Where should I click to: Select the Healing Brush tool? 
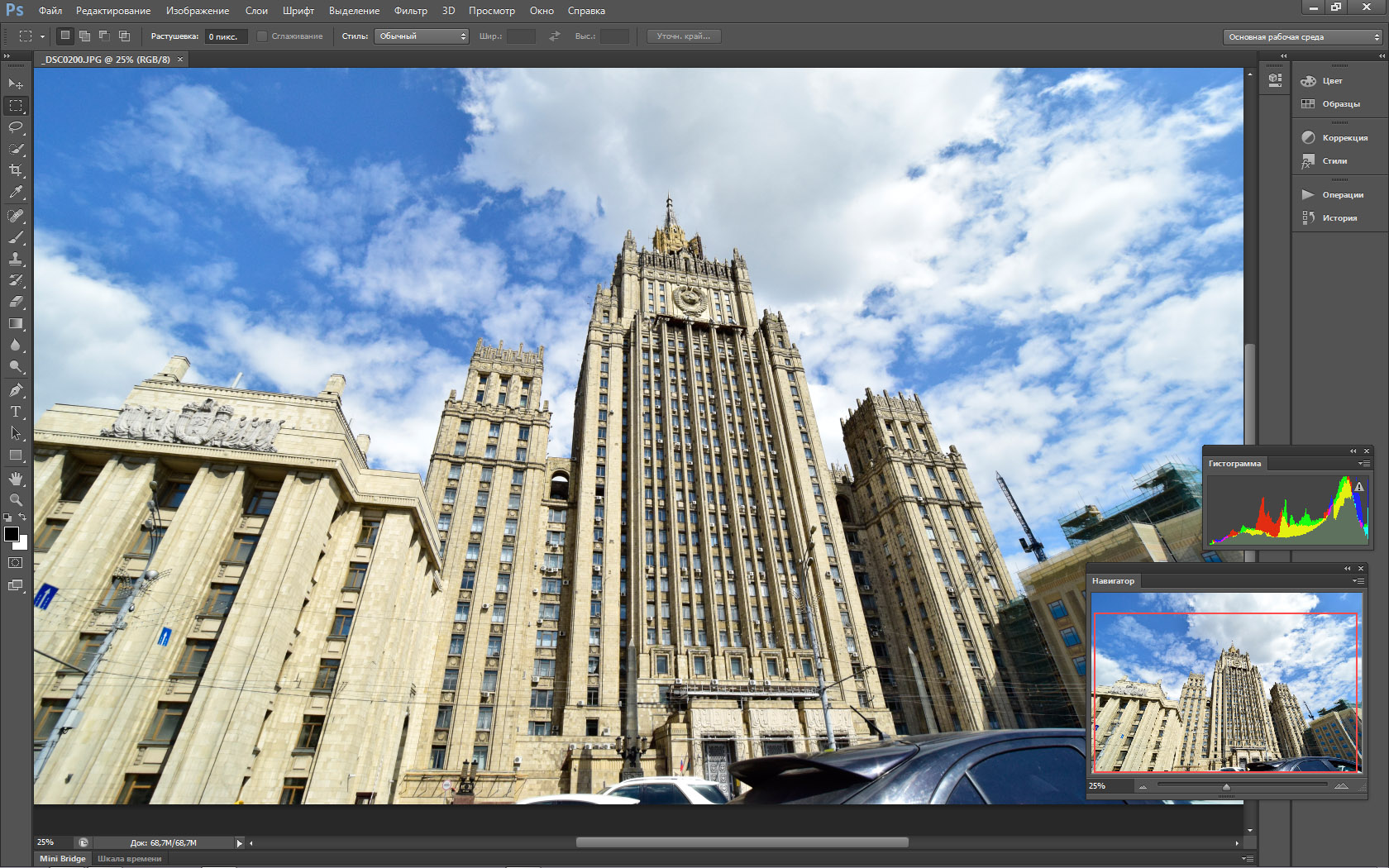16,216
